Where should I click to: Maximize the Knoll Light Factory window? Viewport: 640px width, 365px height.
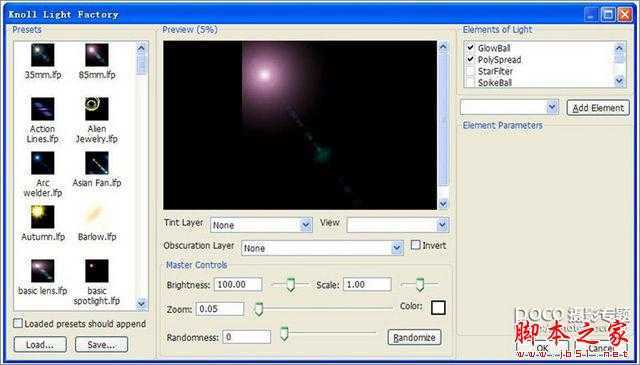608,15
